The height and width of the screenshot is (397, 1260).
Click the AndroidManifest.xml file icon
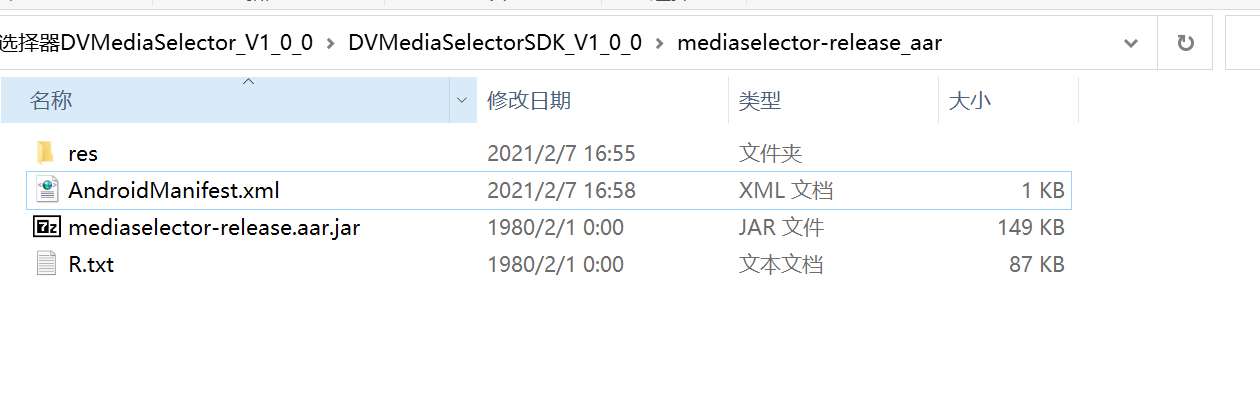46,190
